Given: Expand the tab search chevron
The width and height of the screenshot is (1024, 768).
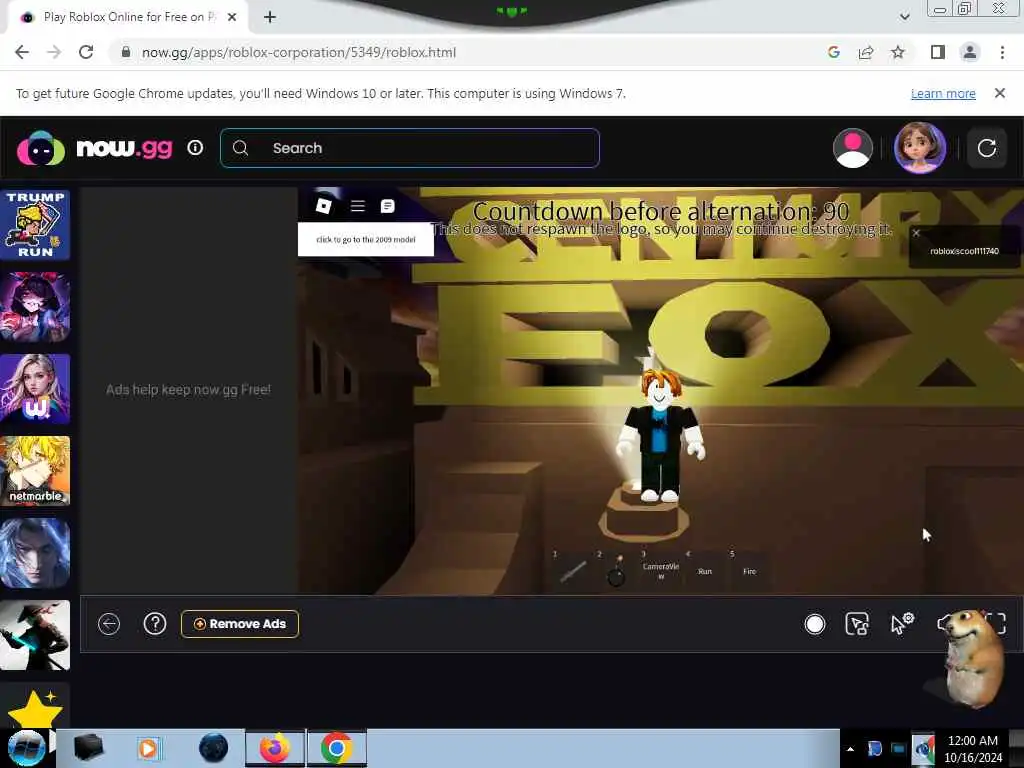Looking at the screenshot, I should tap(904, 17).
